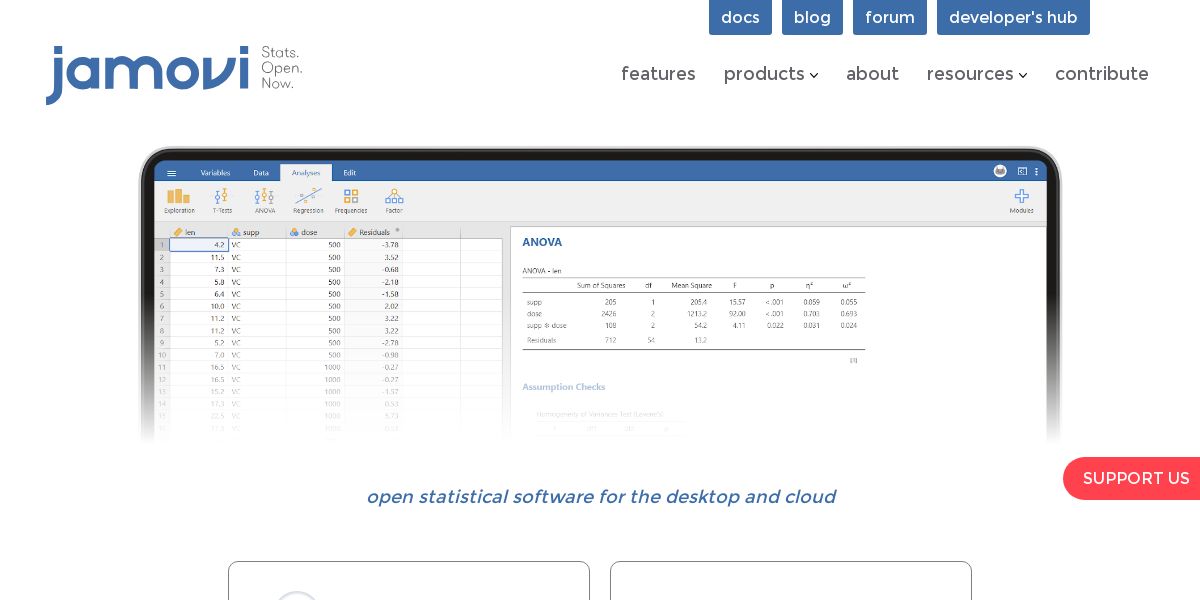Viewport: 1200px width, 600px height.
Task: Open the blog link
Action: tap(812, 17)
